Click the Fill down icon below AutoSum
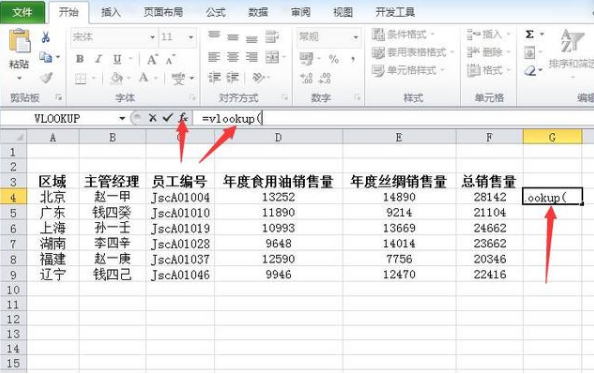Screen dimensions: 594x374 [x=530, y=53]
